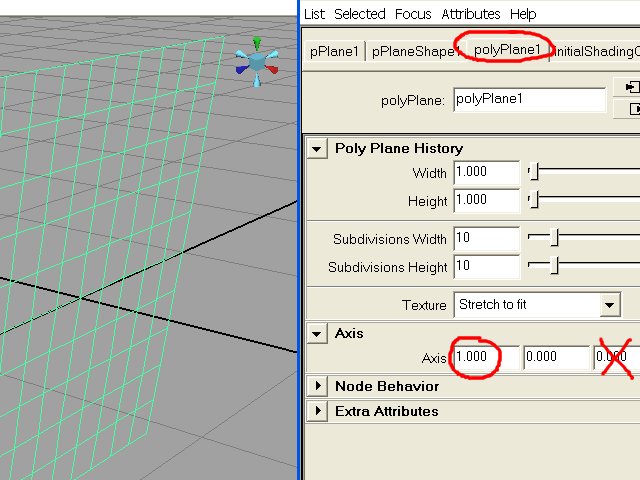
Task: Switch to the pPlane1 tab
Action: tap(334, 51)
